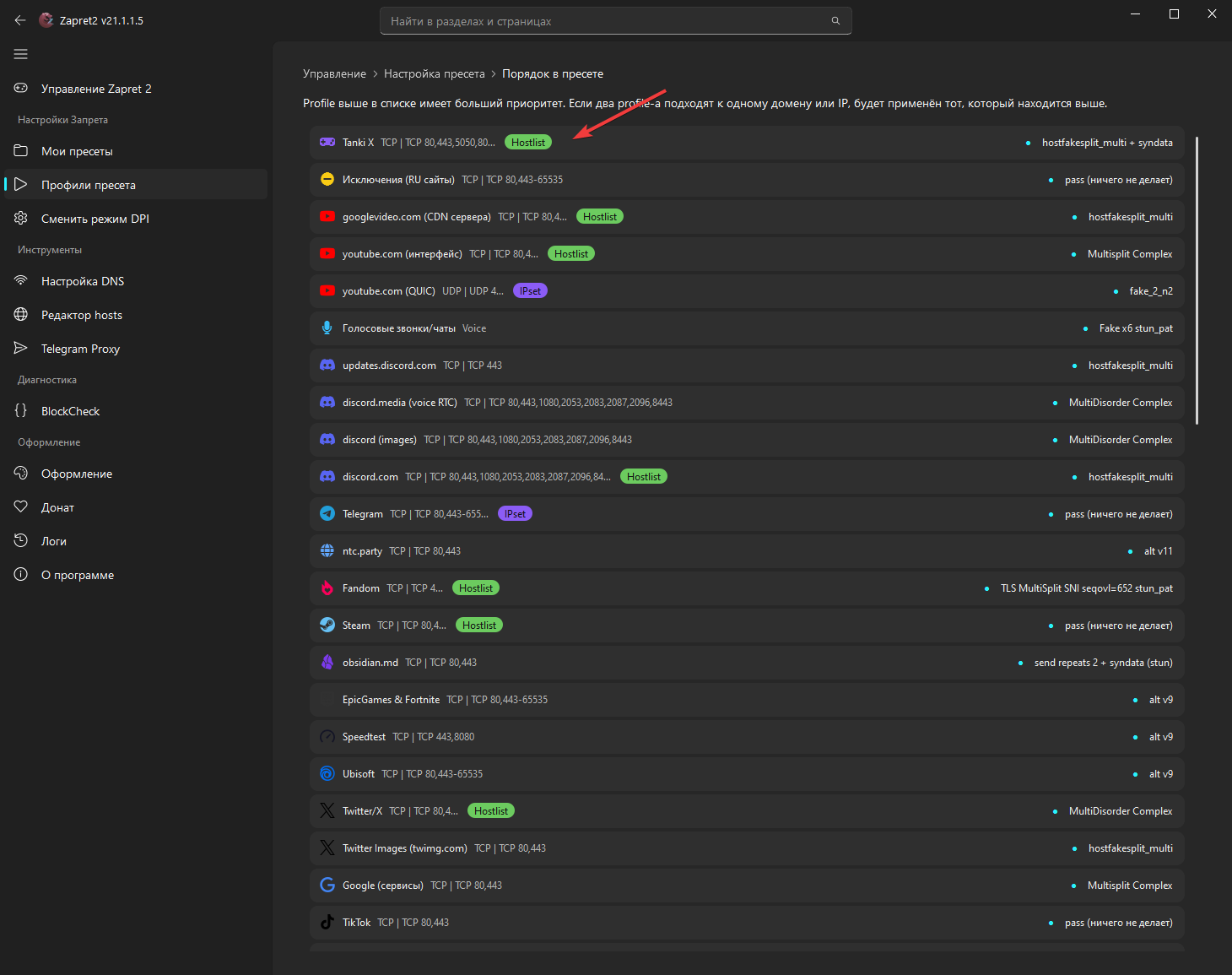Click Discord icon beside discord.media (voice RTC)
This screenshot has height=975, width=1232.
tap(327, 403)
